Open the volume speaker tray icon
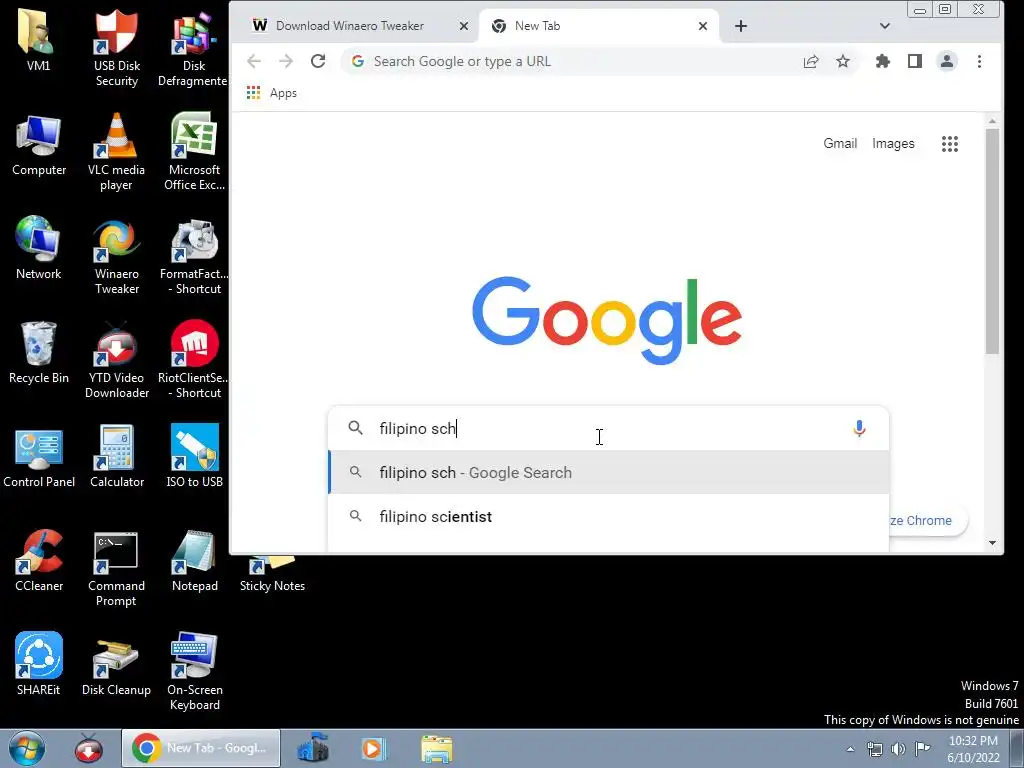Screen dimensions: 1024x768 pyautogui.click(x=899, y=749)
